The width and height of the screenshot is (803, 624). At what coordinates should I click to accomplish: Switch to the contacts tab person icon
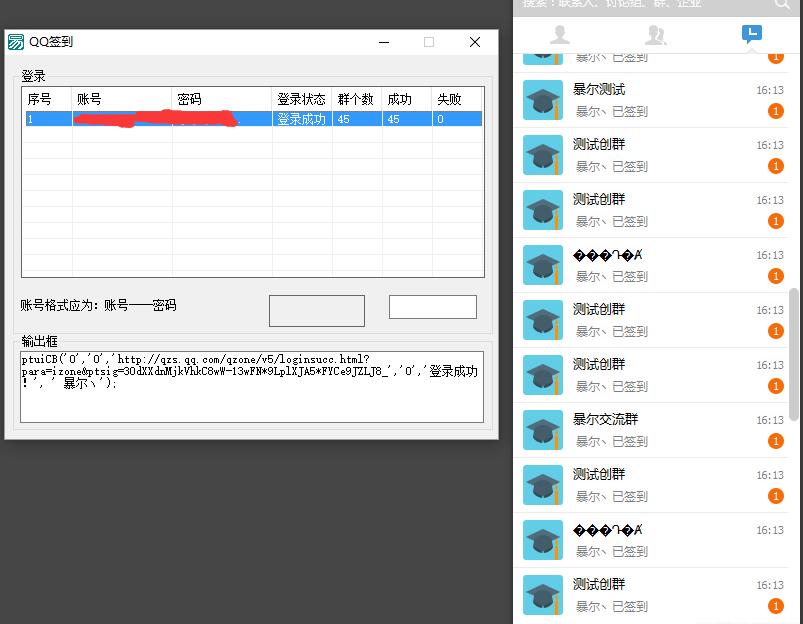[559, 33]
